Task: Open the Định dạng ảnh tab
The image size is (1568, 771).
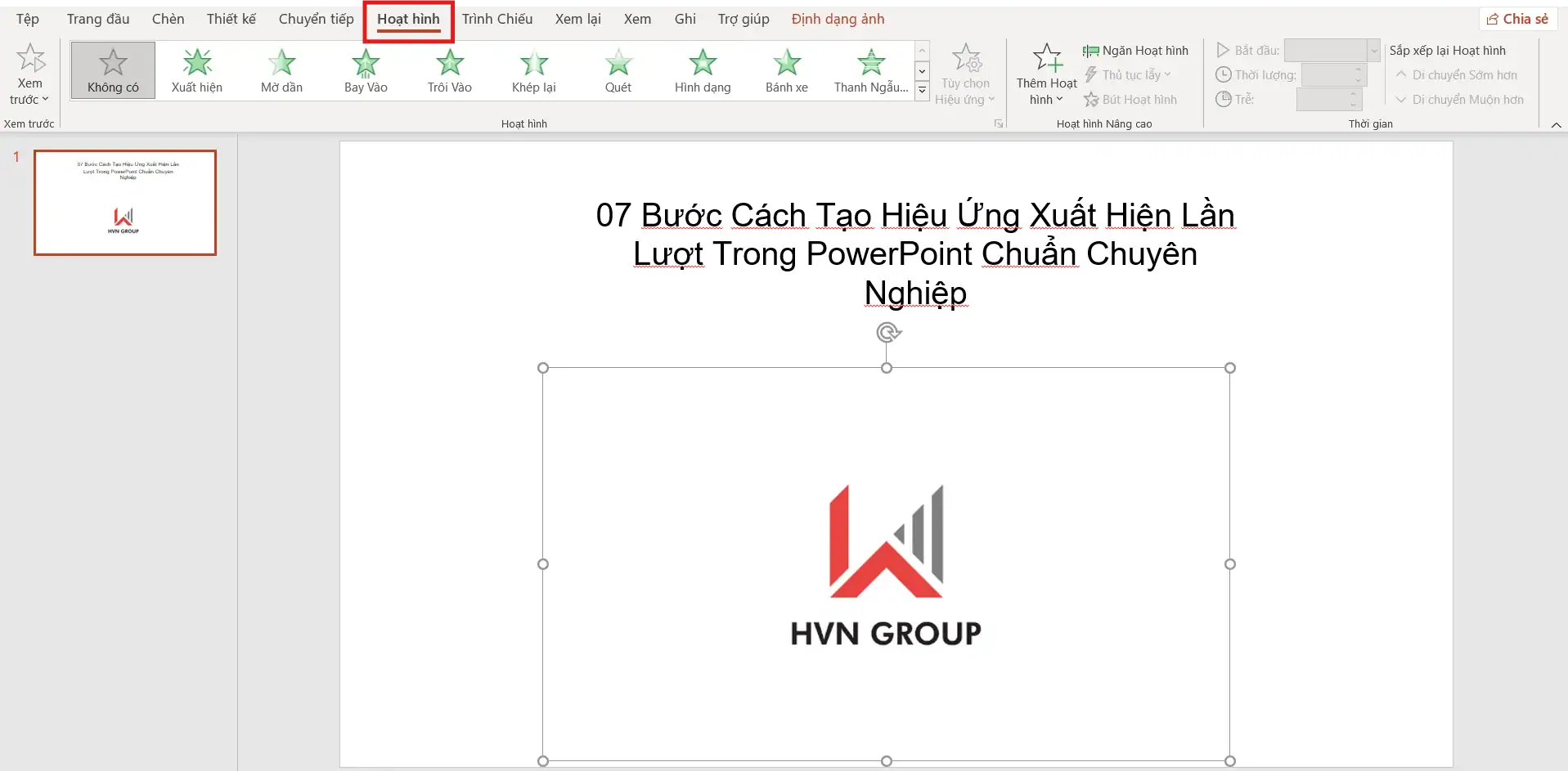Action: [838, 19]
